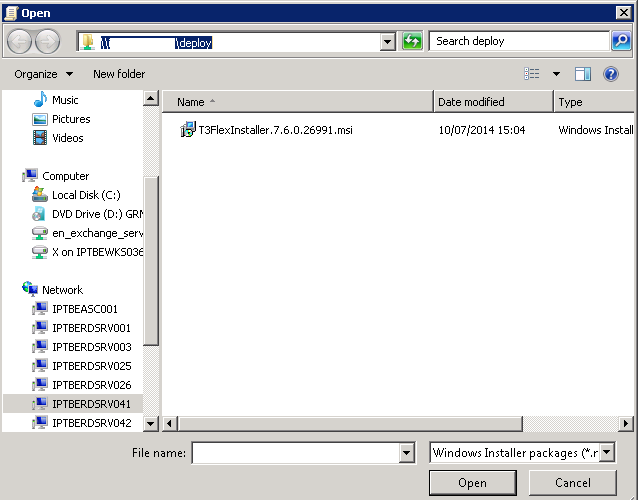Select the Pictures label in navigation pane
Viewport: 638px width, 500px height.
tap(71, 119)
